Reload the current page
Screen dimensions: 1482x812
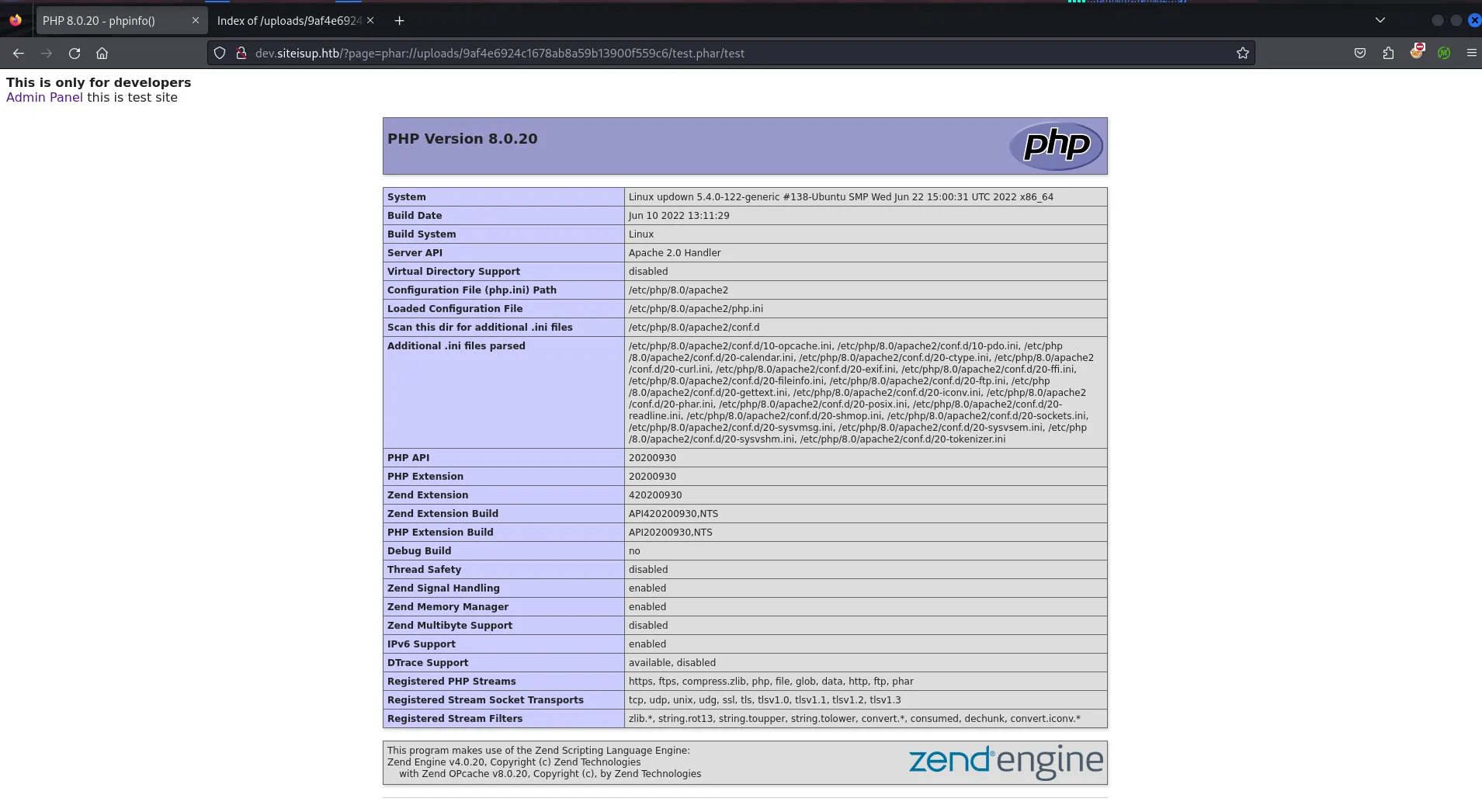[x=75, y=54]
